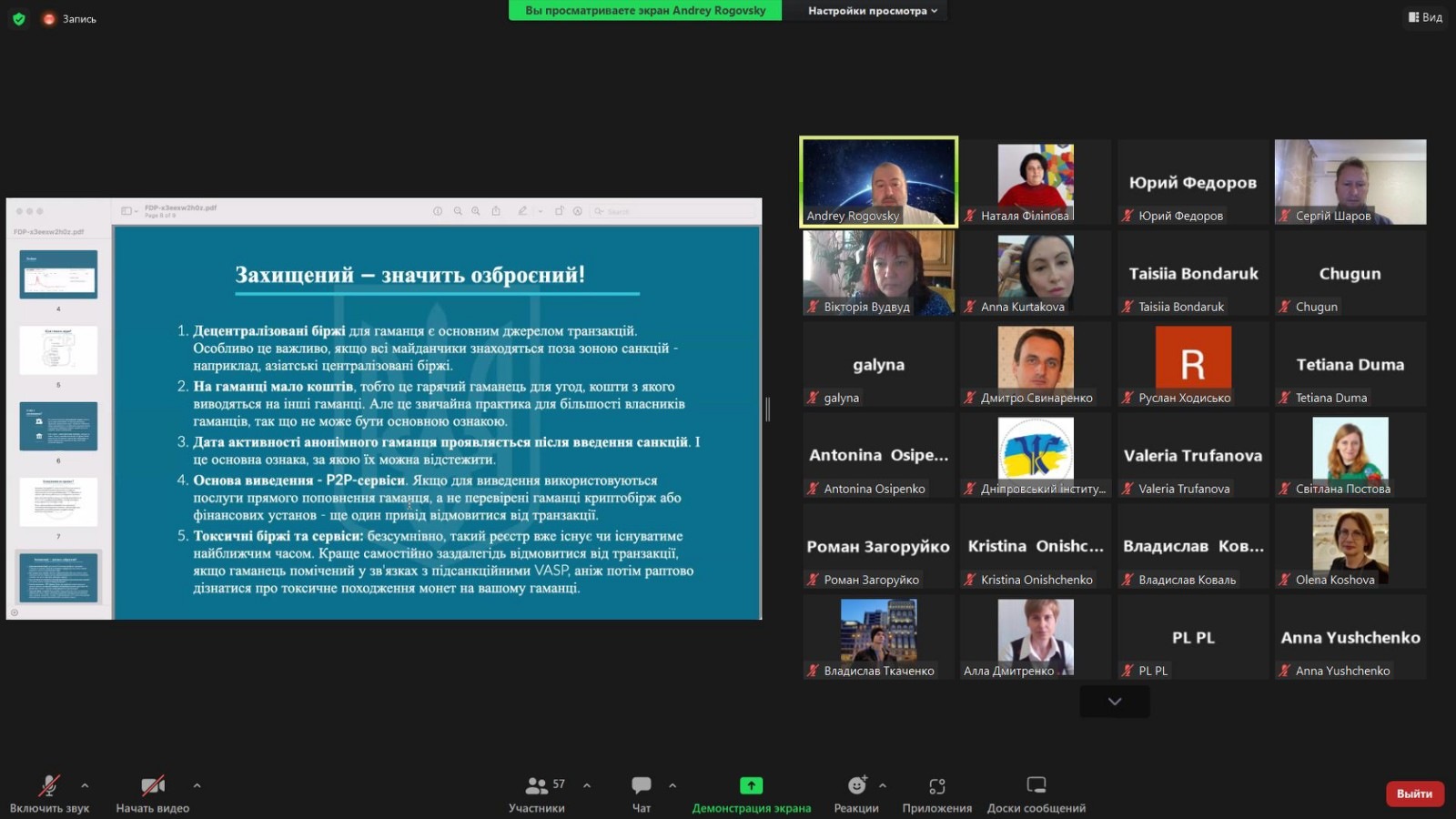The height and width of the screenshot is (819, 1456).
Task: Open the Chat panel
Action: tap(642, 785)
